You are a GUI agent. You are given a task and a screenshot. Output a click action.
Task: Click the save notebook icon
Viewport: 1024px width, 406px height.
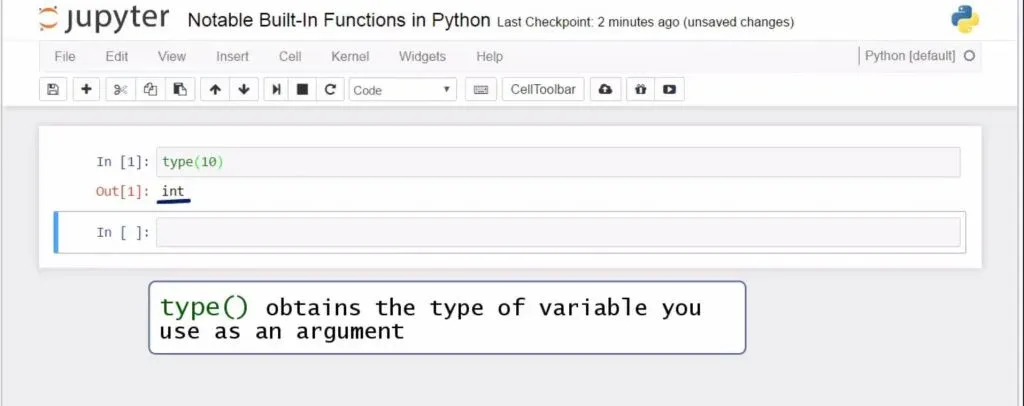(53, 90)
